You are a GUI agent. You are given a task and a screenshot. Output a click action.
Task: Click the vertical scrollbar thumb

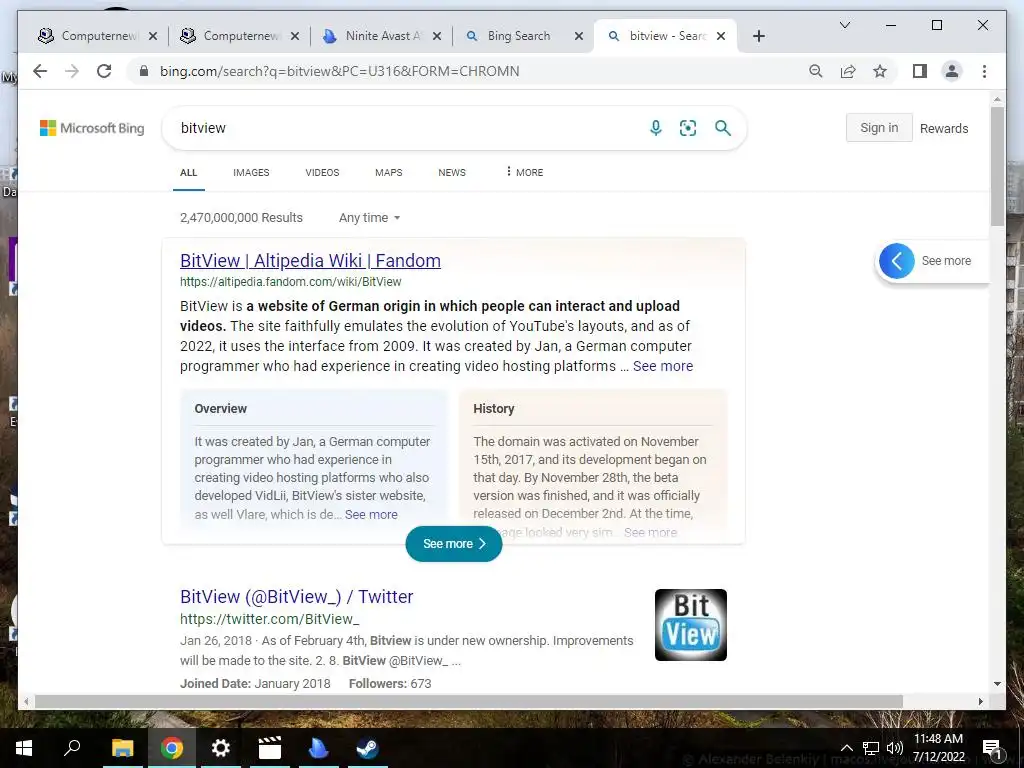[x=997, y=167]
